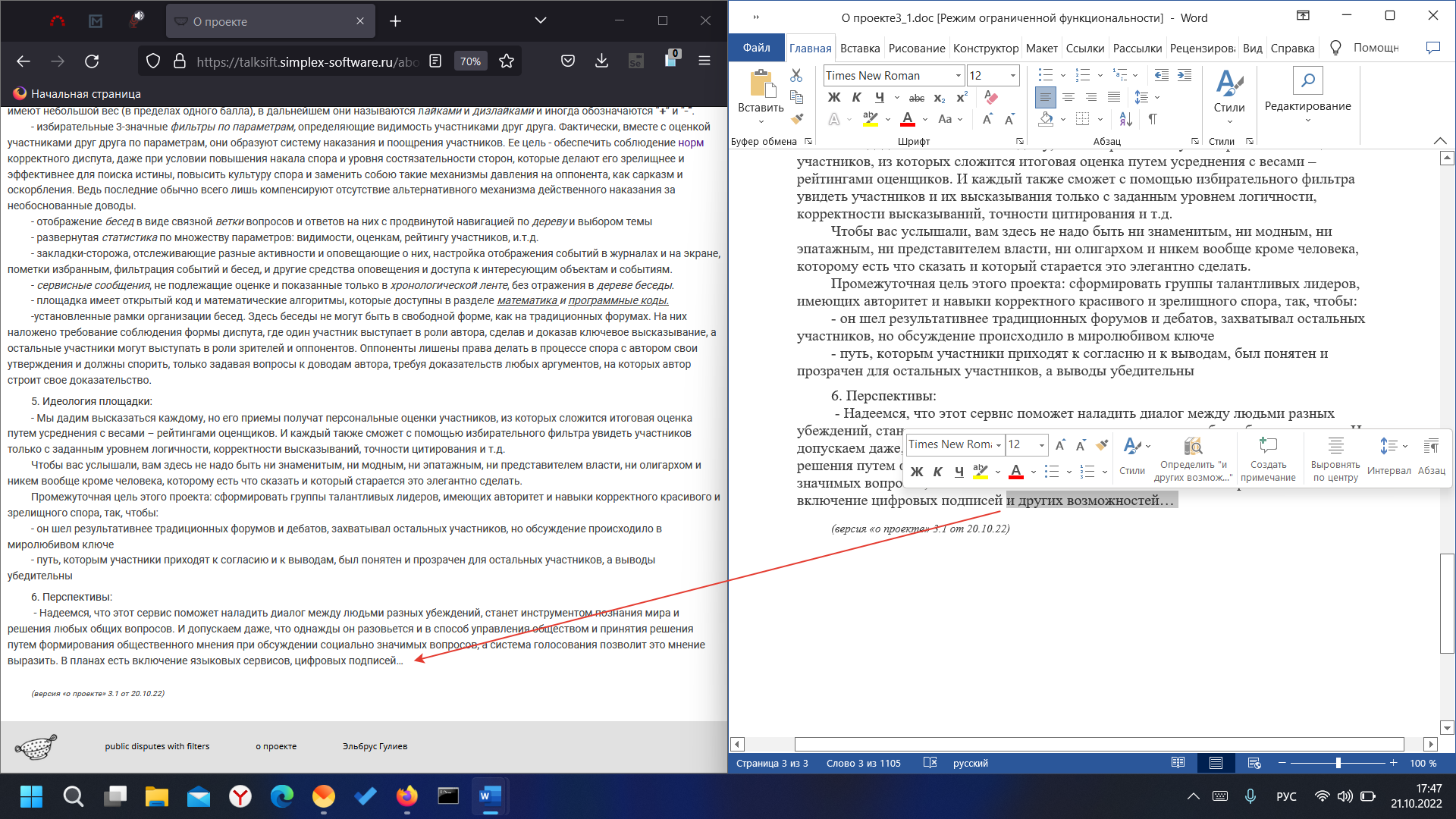The height and width of the screenshot is (819, 1456).
Task: Open Абзац paragraph settings in mini toolbar
Action: pos(1432,457)
